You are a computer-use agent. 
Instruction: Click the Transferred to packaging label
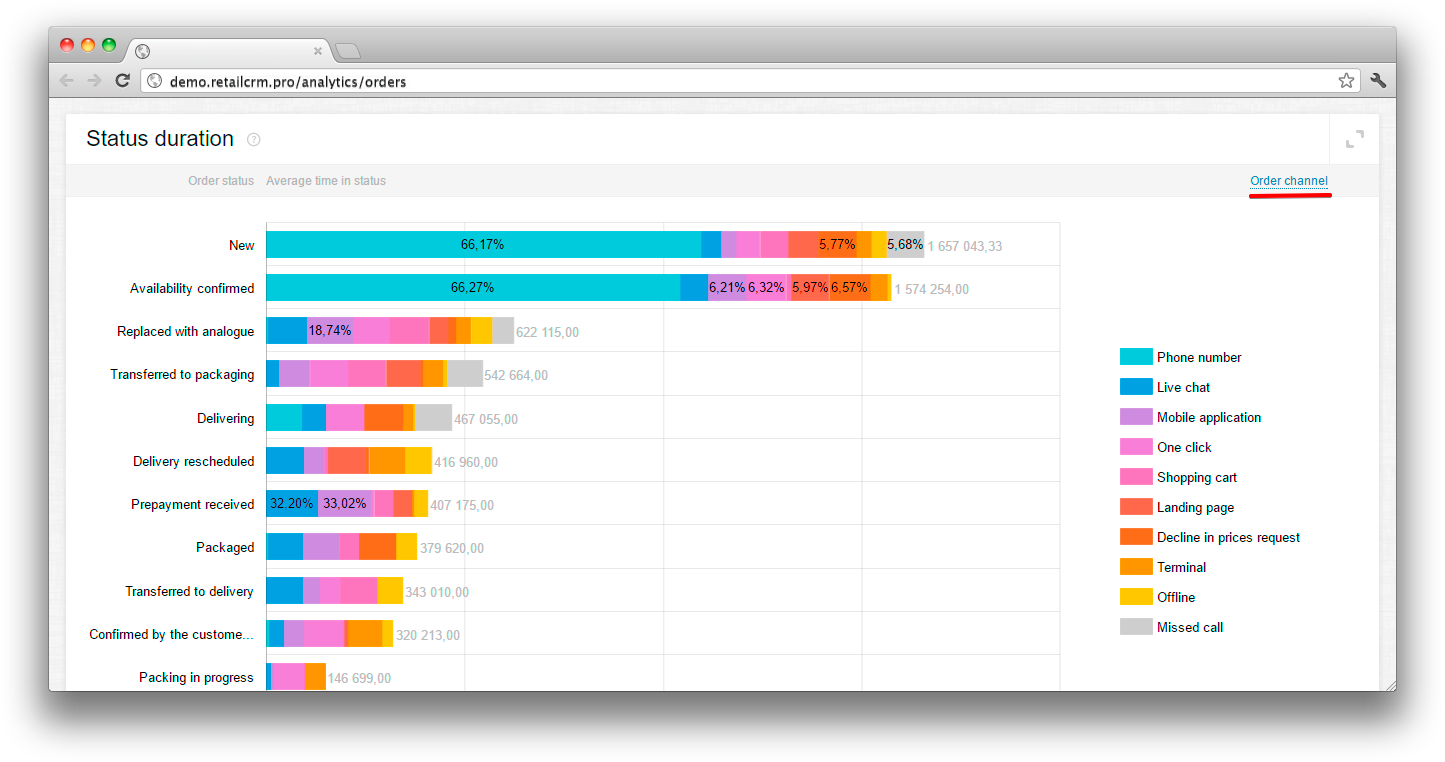click(x=182, y=375)
